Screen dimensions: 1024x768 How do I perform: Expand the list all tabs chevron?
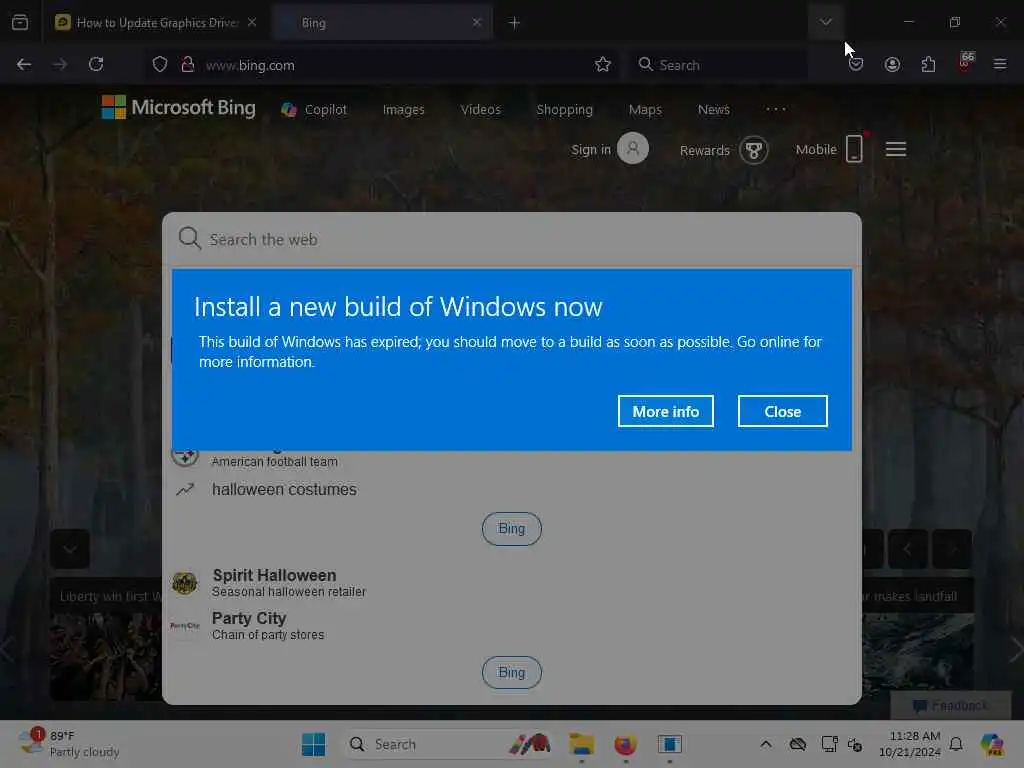(825, 22)
